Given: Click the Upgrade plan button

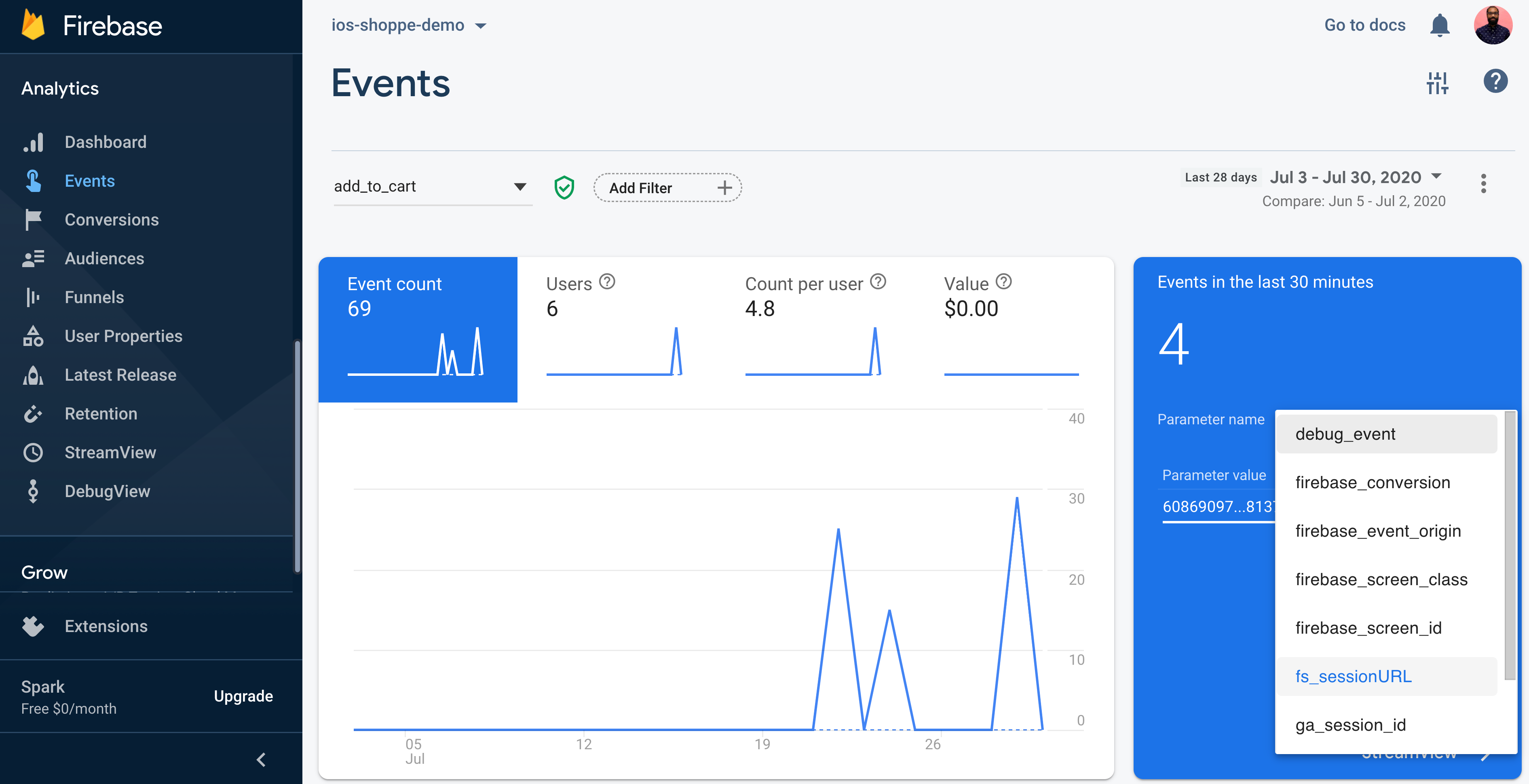Looking at the screenshot, I should (x=243, y=696).
